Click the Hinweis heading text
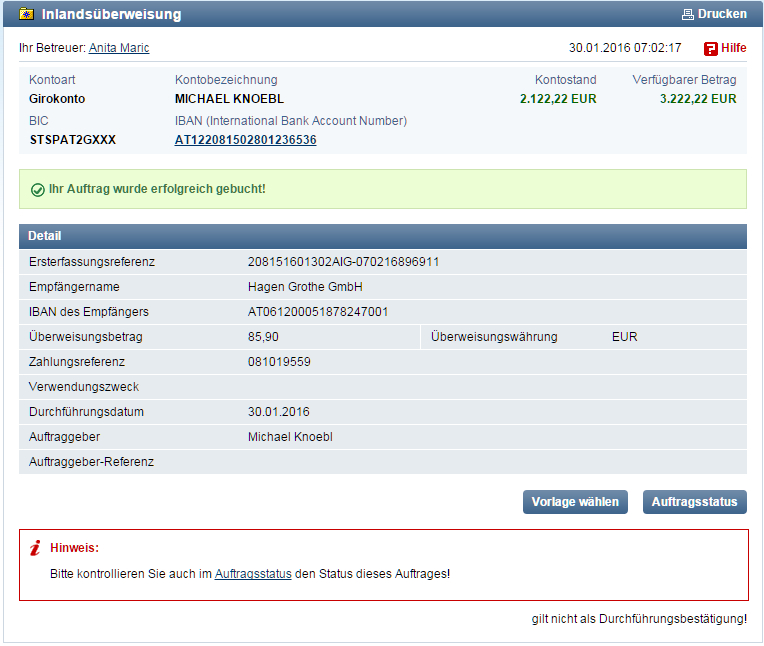This screenshot has height=646, width=764. [74, 548]
